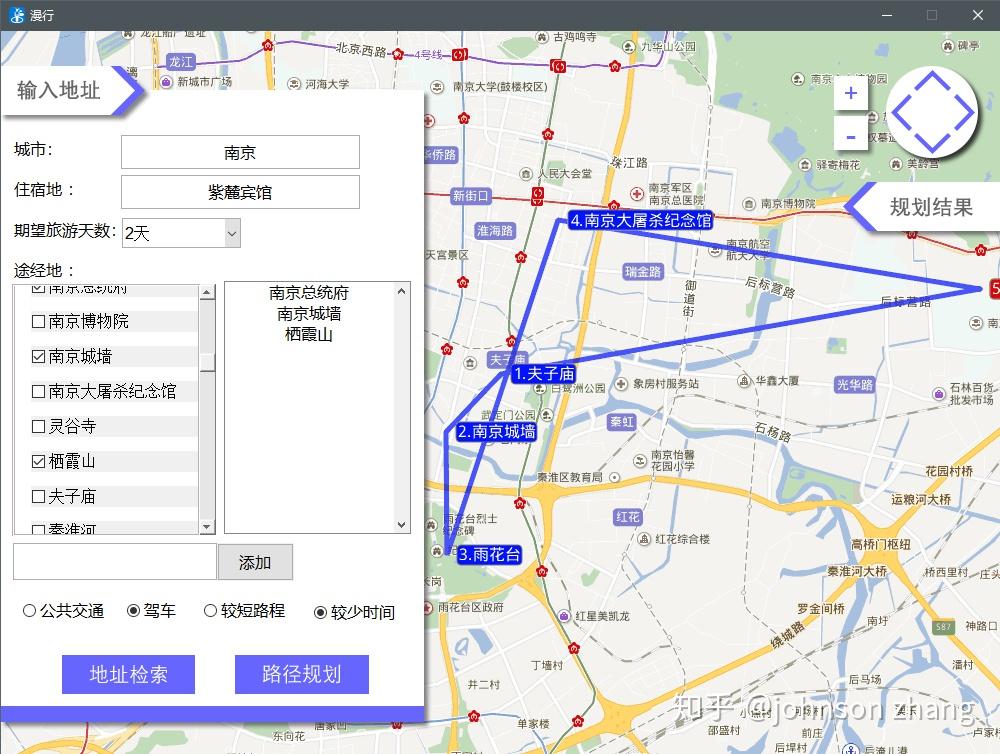Click the map zoom out minus icon
The image size is (1000, 754).
[851, 135]
